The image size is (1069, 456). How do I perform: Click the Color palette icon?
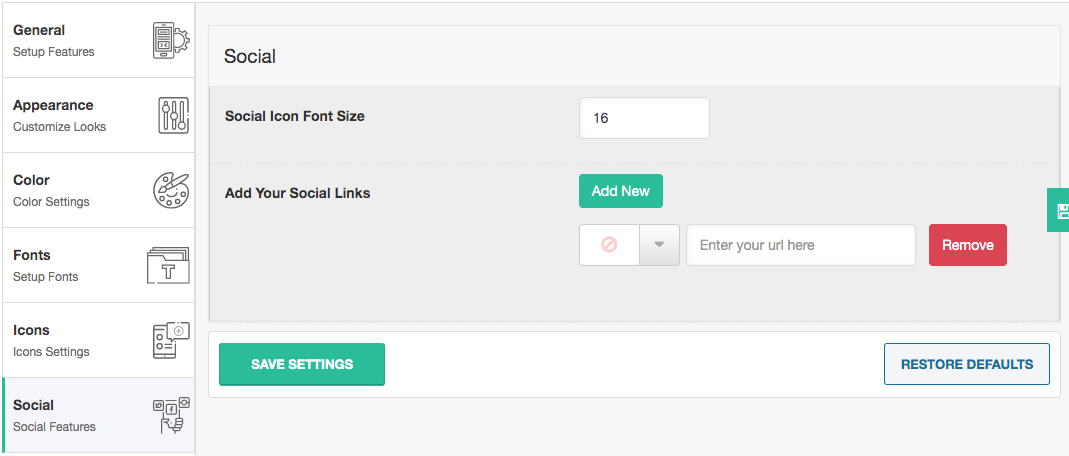point(170,190)
